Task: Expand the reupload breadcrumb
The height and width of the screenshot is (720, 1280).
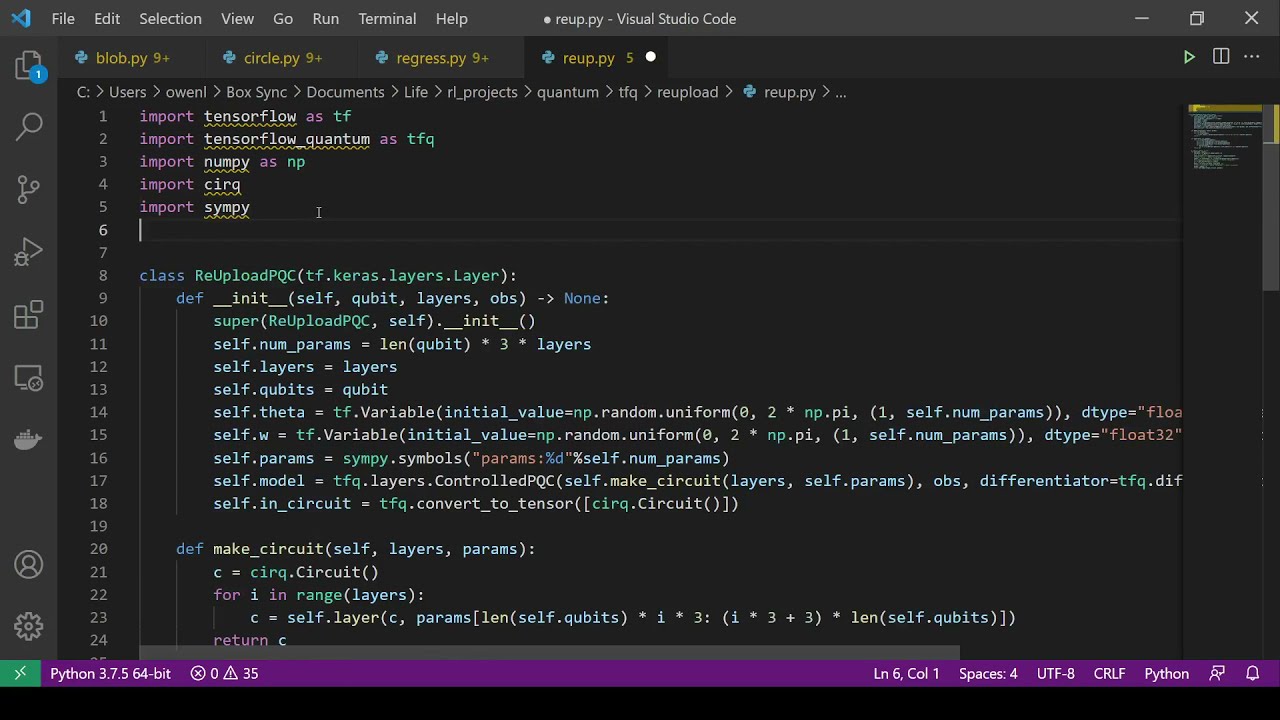Action: [688, 92]
